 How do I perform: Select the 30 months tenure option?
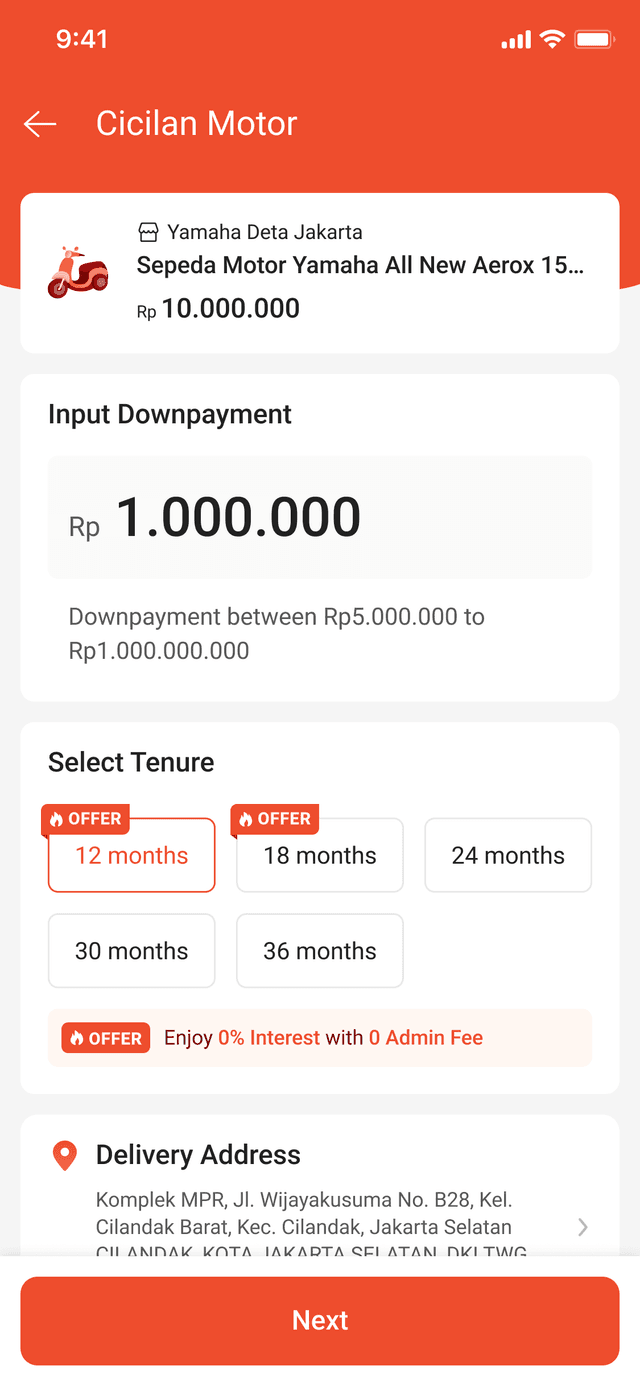[x=131, y=951]
